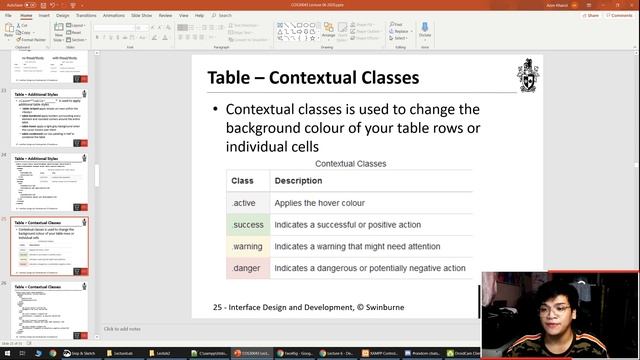The height and width of the screenshot is (360, 640).
Task: Start slideshow from quick access toolbar icon
Action: coord(73,5)
